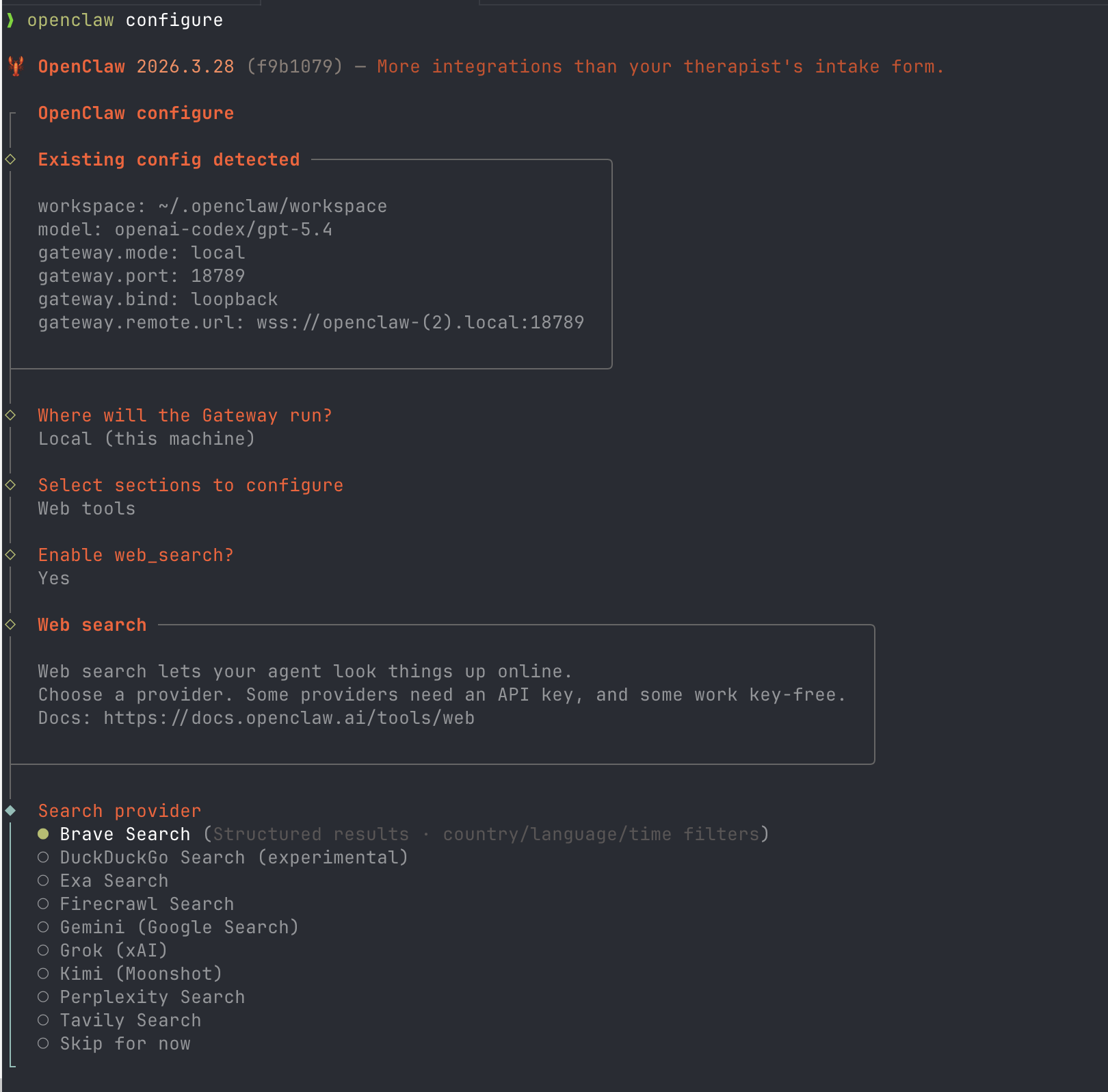The width and height of the screenshot is (1108, 1092).
Task: Click the OpenClaw claw logo icon
Action: (x=15, y=66)
